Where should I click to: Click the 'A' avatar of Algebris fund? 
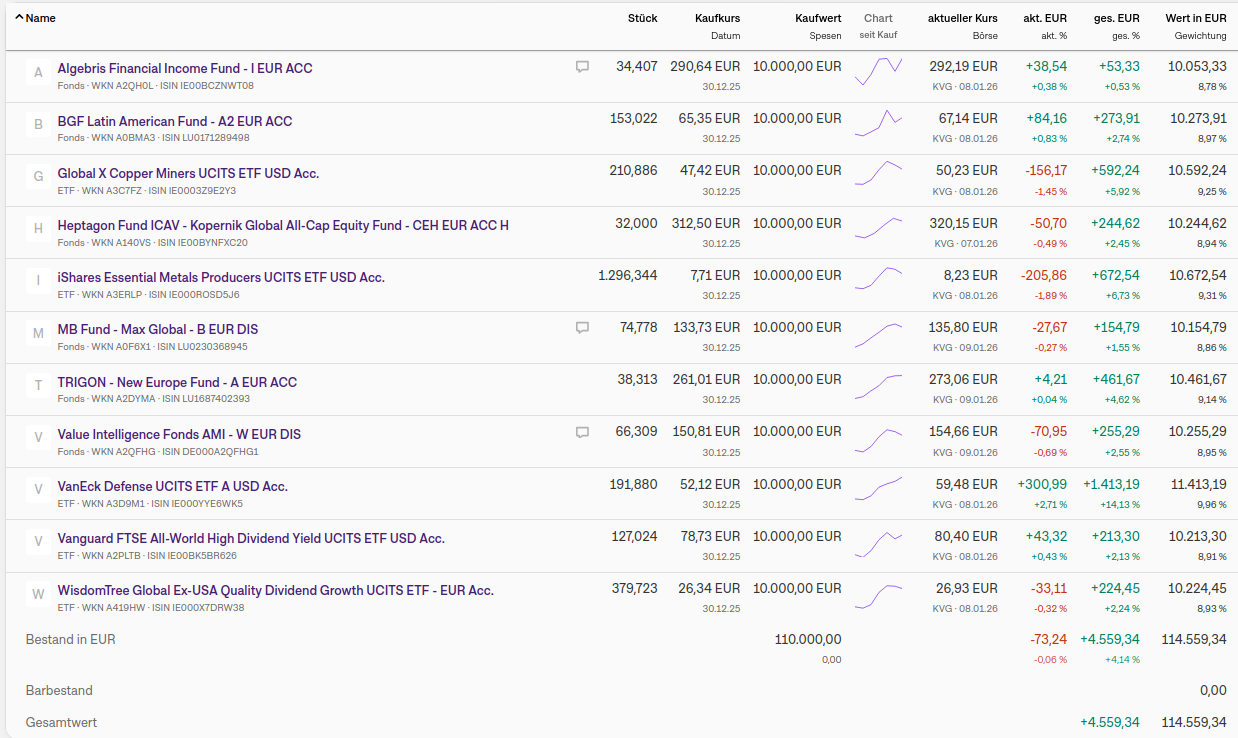[38, 72]
